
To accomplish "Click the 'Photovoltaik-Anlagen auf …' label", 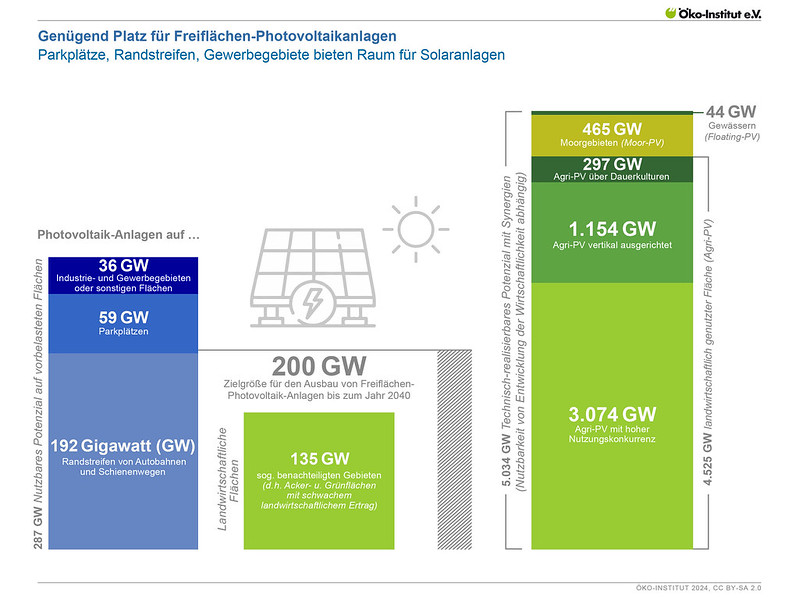I will tap(119, 236).
